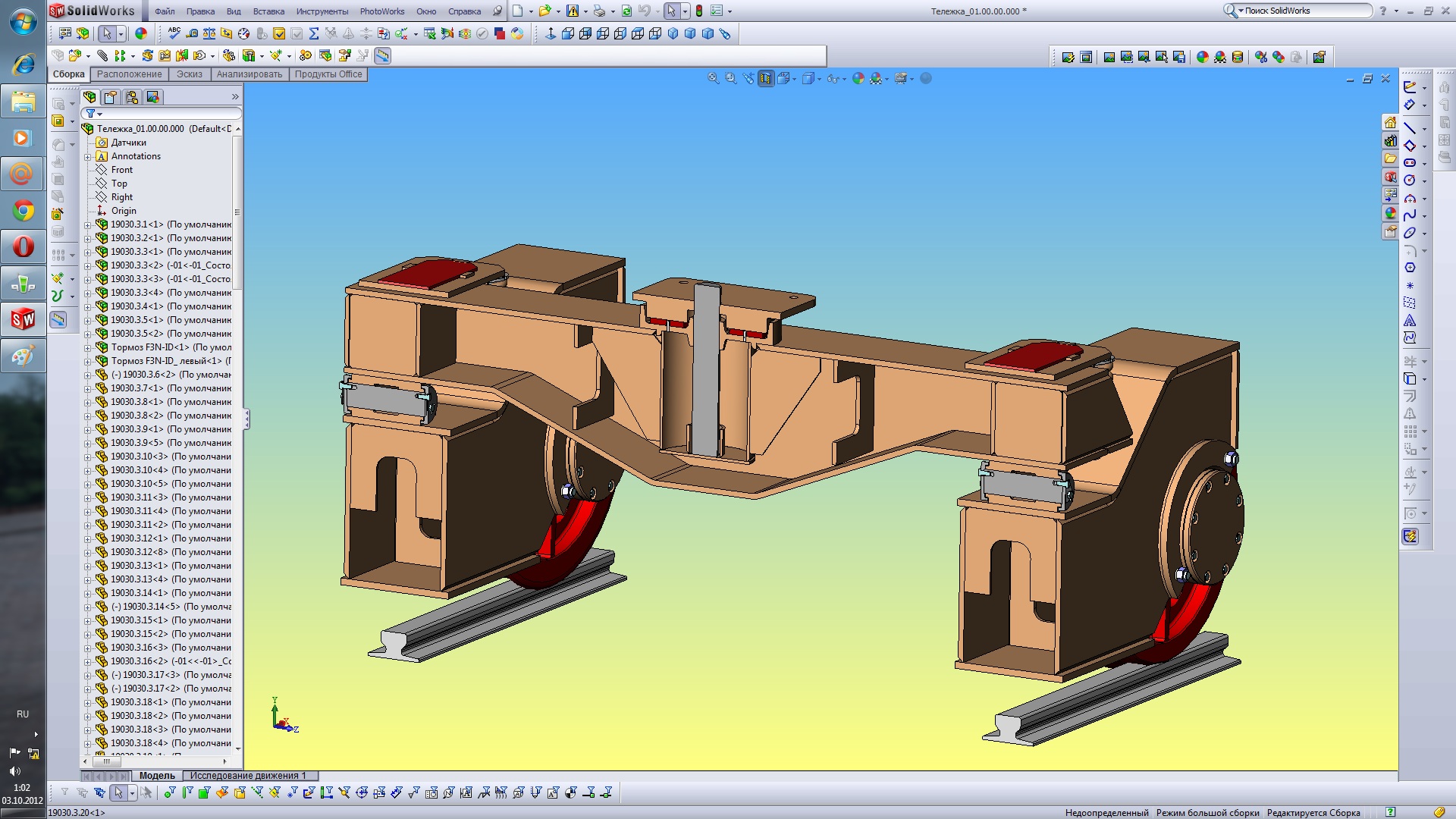
Task: Activate the Section View tool in viewport toolbar
Action: 766,78
